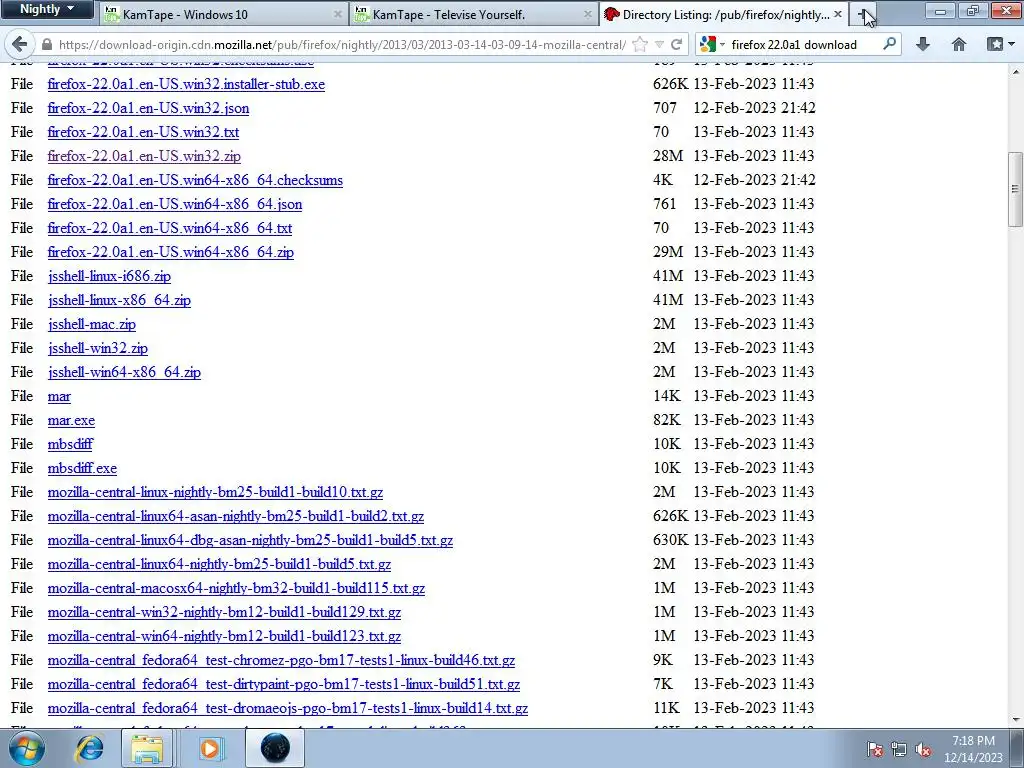Open fedora64 test-dirtypaint-pgo log link
Viewport: 1024px width, 768px height.
(x=284, y=684)
